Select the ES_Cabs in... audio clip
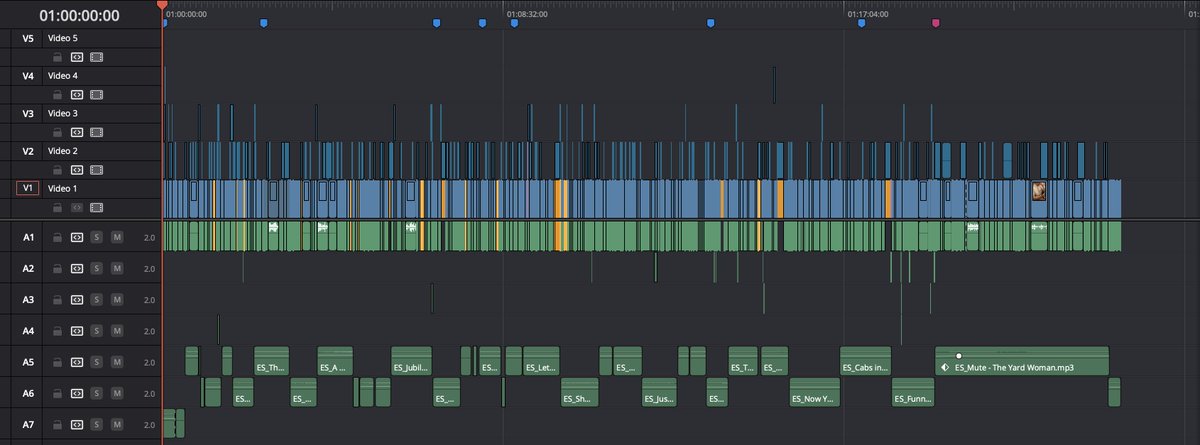This screenshot has width=1200, height=445. [x=866, y=361]
